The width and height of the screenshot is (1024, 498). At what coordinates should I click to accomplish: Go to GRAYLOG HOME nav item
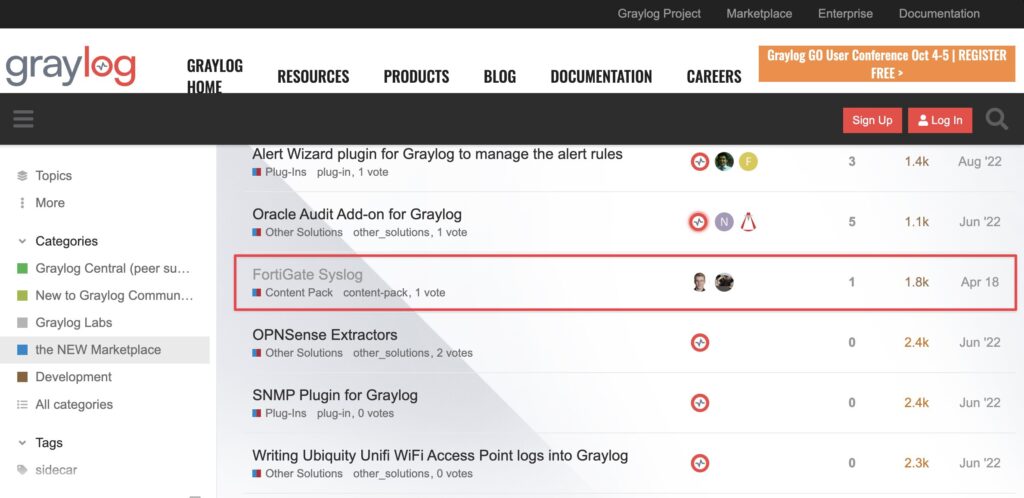[x=214, y=76]
